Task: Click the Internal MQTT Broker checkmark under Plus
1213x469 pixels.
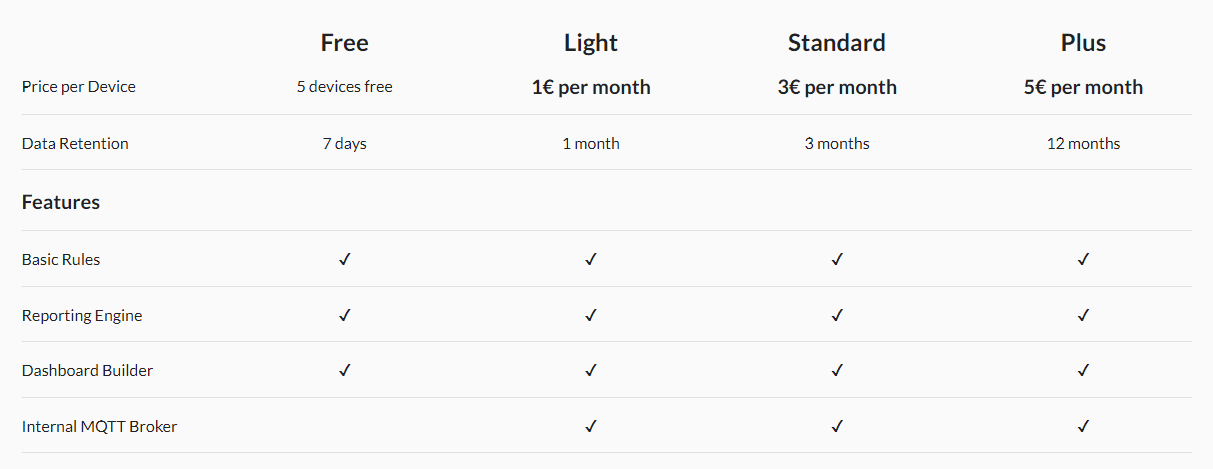Action: 1083,426
